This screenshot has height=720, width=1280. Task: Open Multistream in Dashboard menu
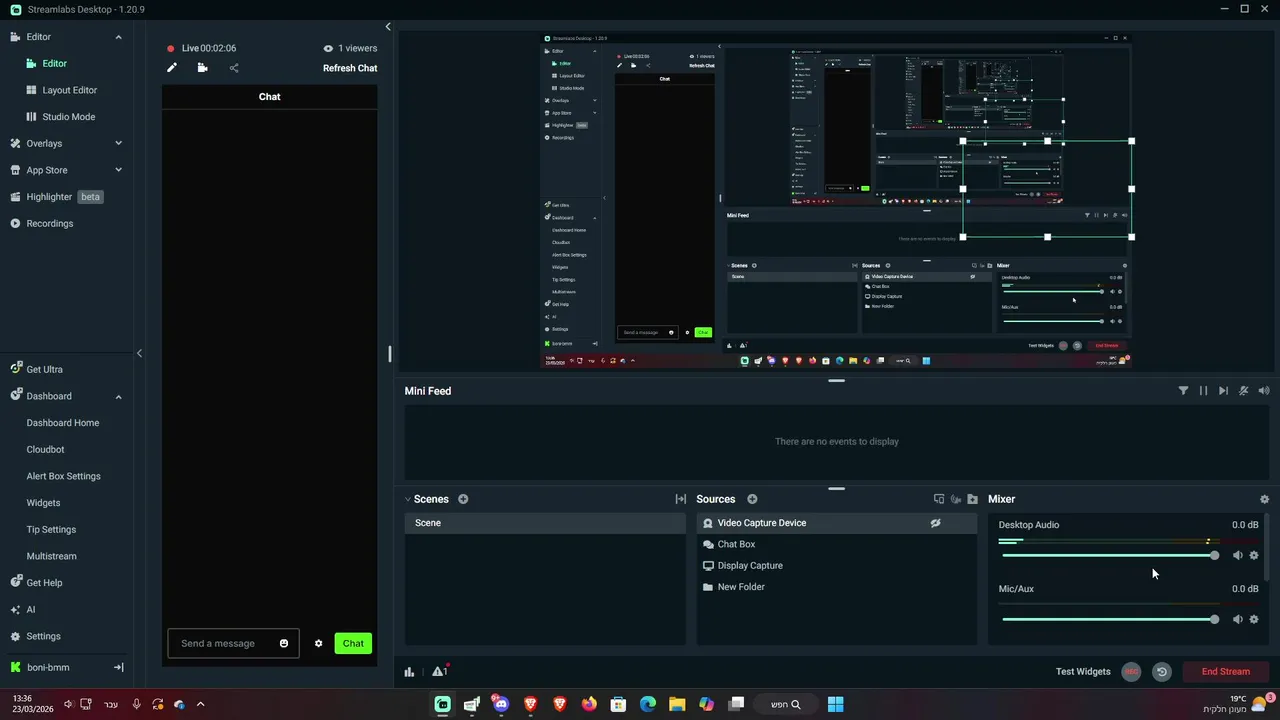tap(51, 556)
